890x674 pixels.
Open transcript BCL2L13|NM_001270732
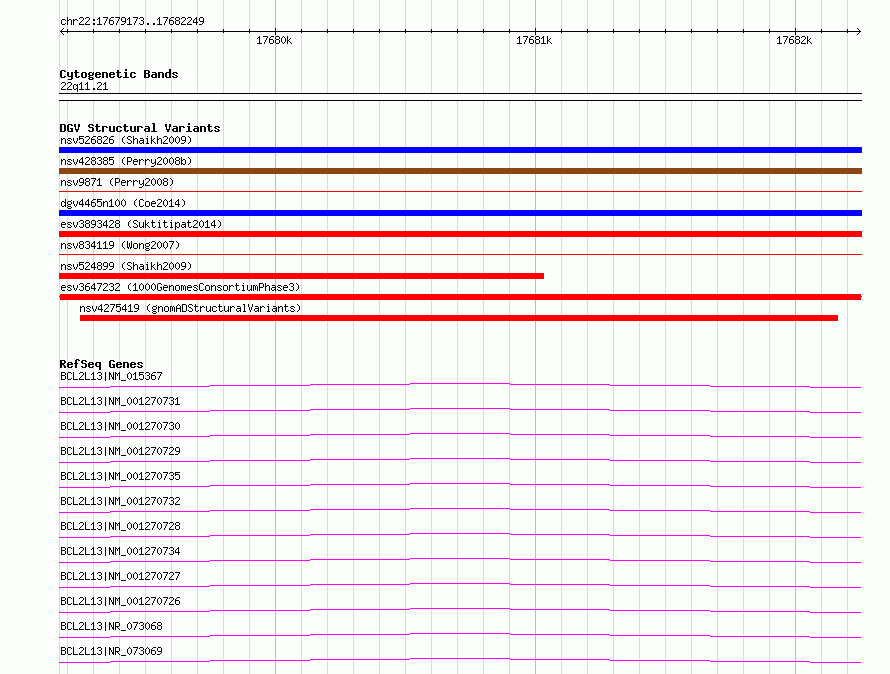click(120, 501)
